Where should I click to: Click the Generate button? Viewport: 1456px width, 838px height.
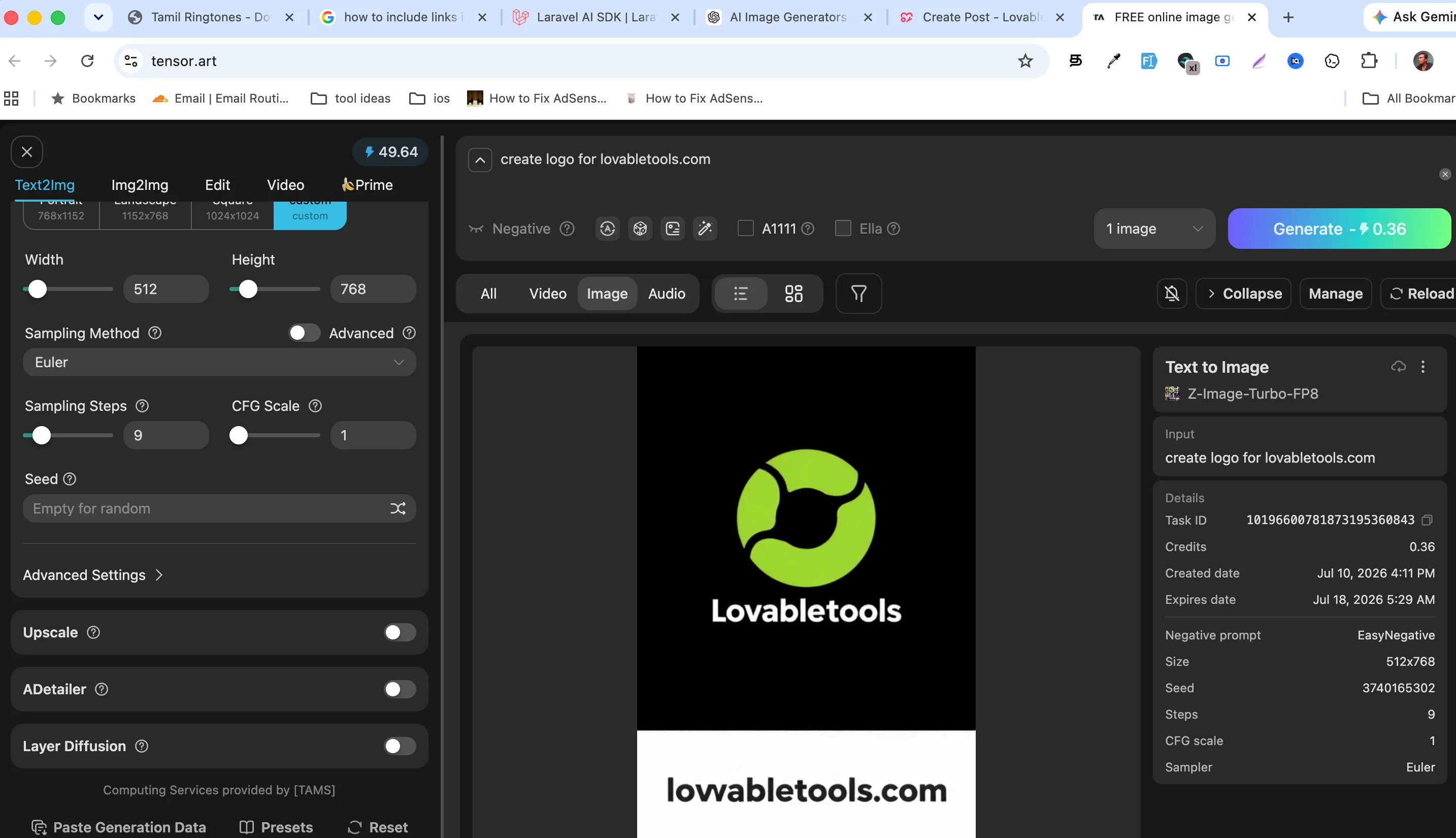point(1339,229)
